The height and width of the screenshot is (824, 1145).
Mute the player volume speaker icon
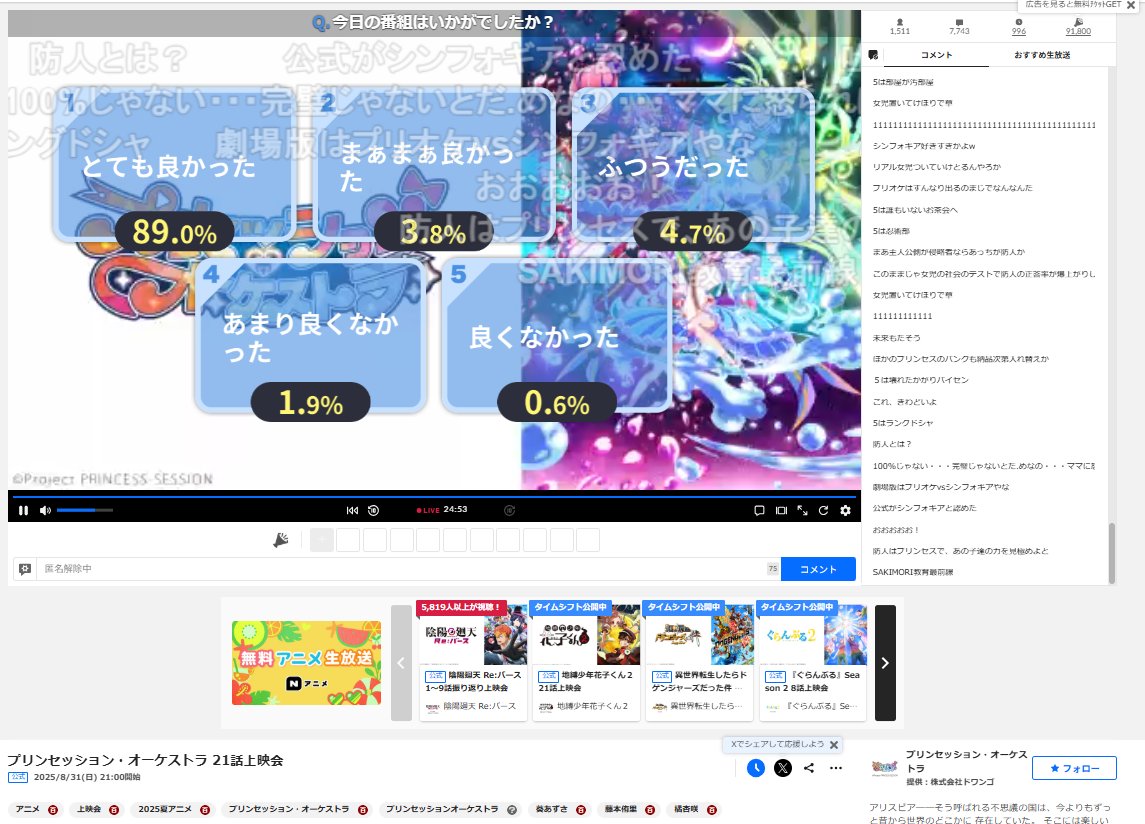(45, 511)
